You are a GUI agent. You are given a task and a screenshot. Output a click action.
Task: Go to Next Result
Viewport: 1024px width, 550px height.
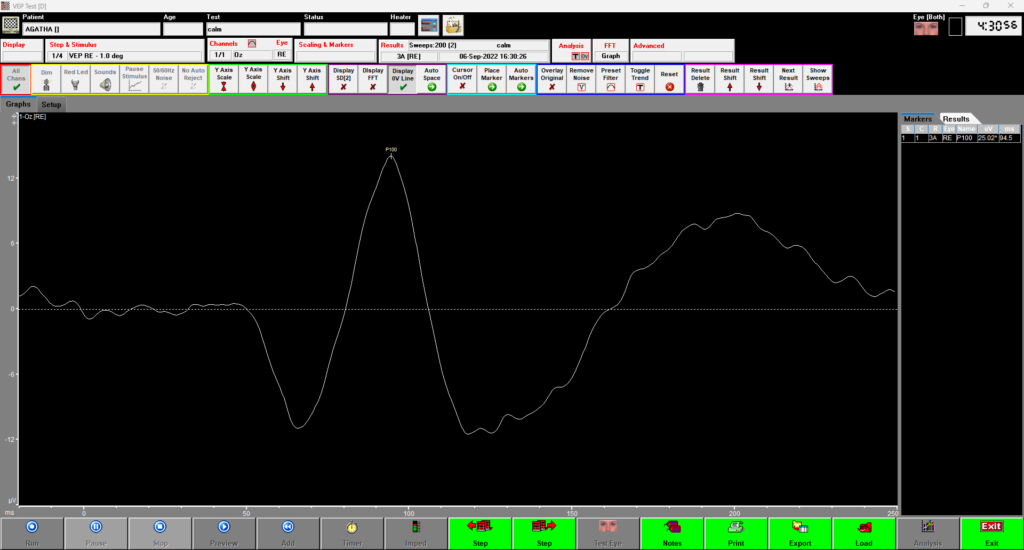(788, 80)
